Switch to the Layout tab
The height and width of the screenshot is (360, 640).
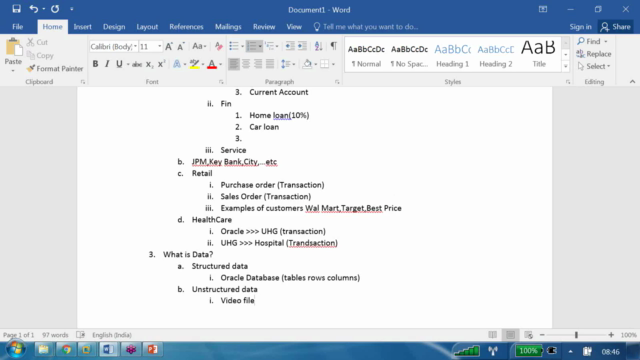(x=147, y=27)
